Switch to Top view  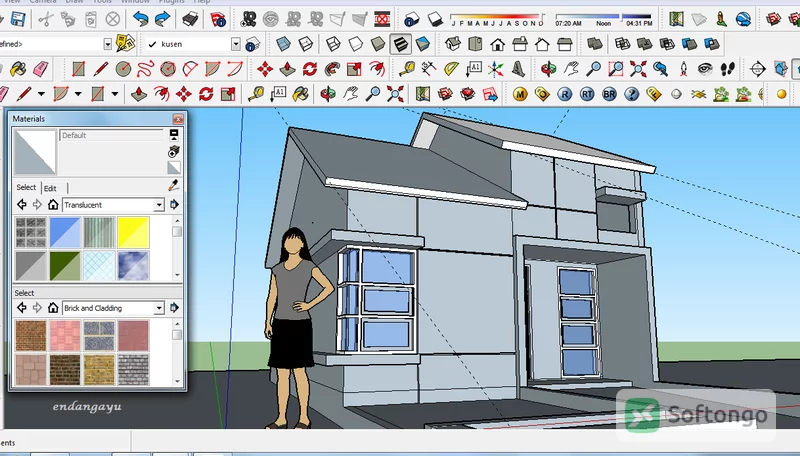475,44
